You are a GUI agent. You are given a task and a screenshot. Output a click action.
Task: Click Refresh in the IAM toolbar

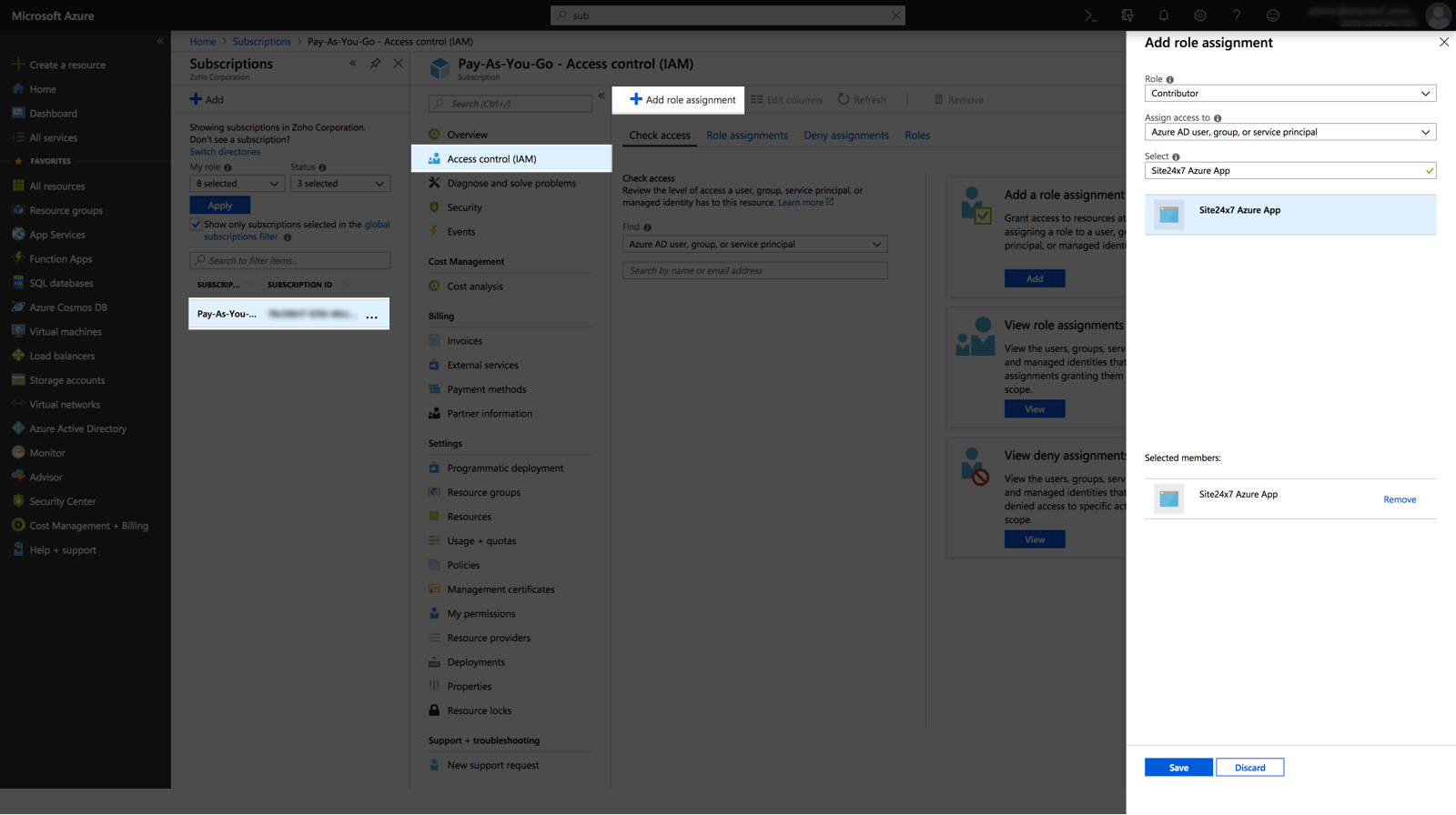pyautogui.click(x=861, y=100)
